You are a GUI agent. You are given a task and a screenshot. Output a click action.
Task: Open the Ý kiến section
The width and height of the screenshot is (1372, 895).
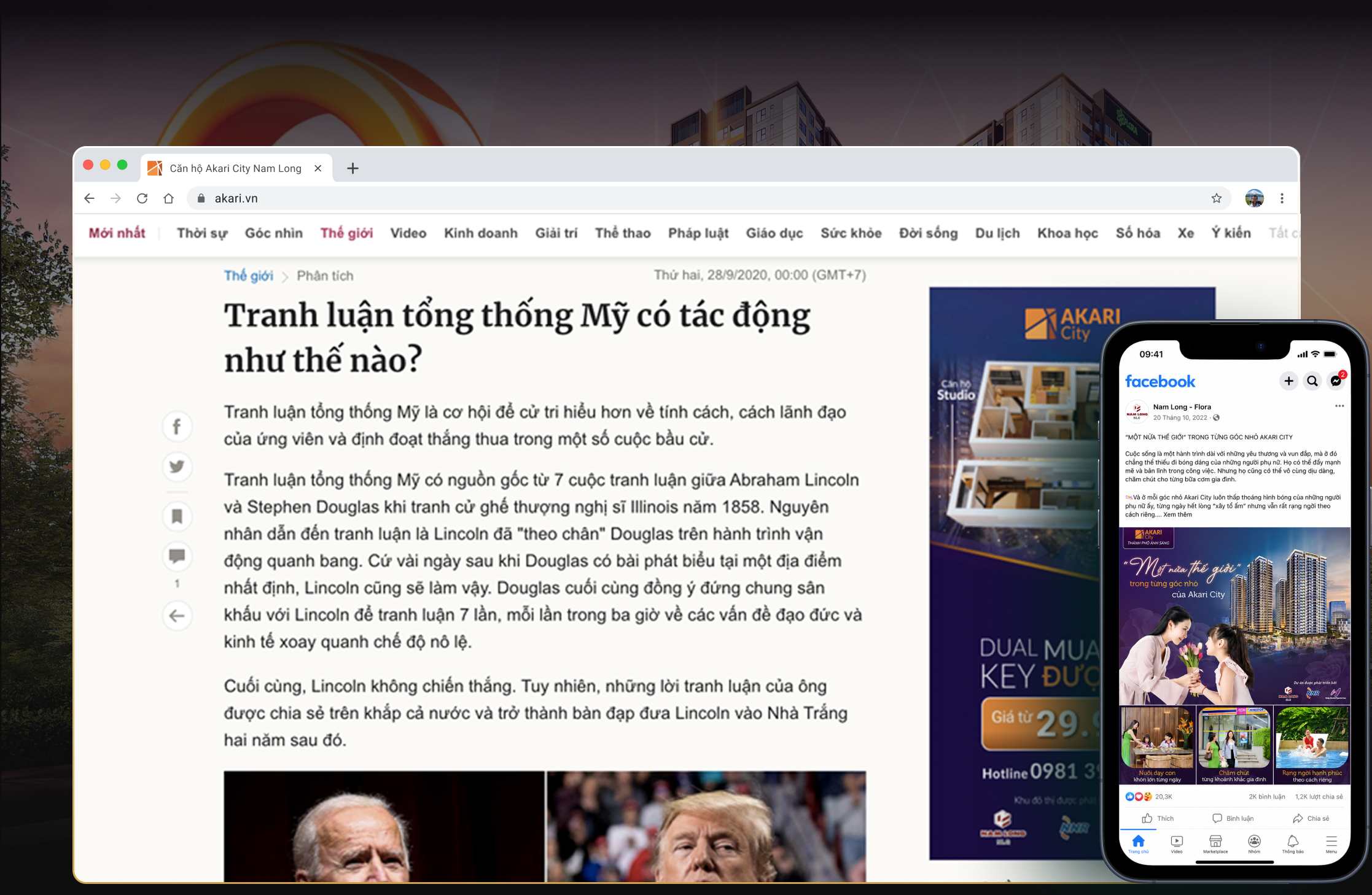1231,233
